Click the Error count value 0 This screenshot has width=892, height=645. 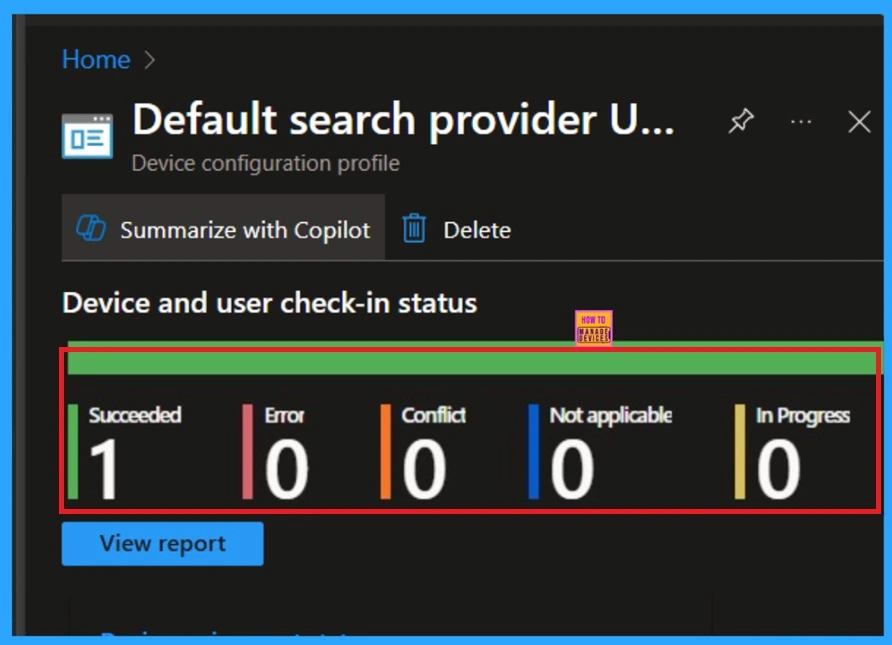tap(287, 469)
